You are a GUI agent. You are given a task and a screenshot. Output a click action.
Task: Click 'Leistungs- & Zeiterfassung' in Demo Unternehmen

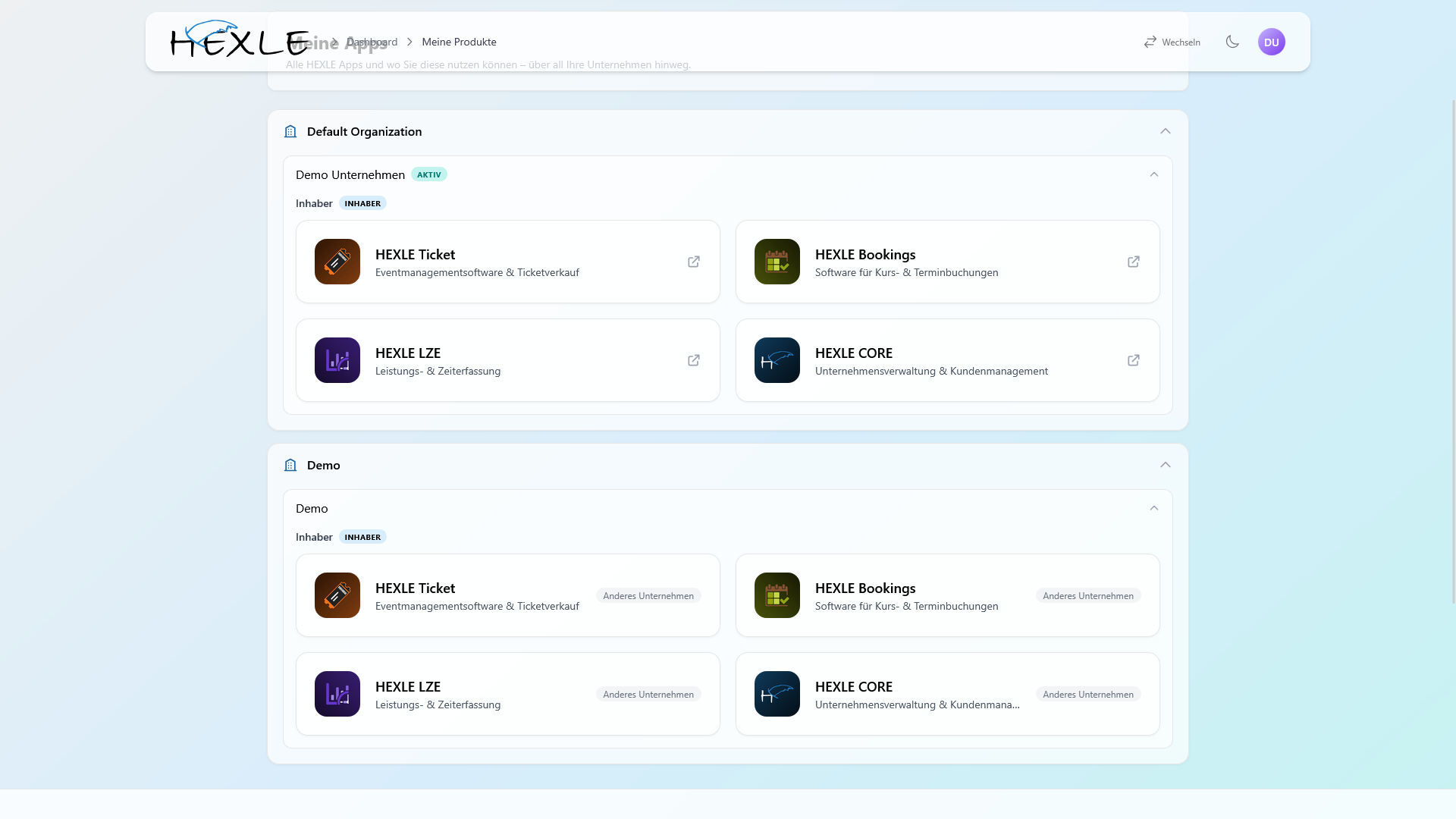click(x=438, y=371)
